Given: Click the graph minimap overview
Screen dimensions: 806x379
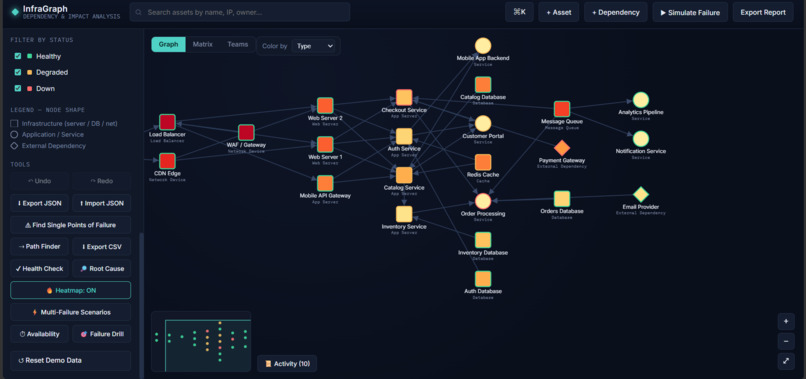Looking at the screenshot, I should (201, 341).
